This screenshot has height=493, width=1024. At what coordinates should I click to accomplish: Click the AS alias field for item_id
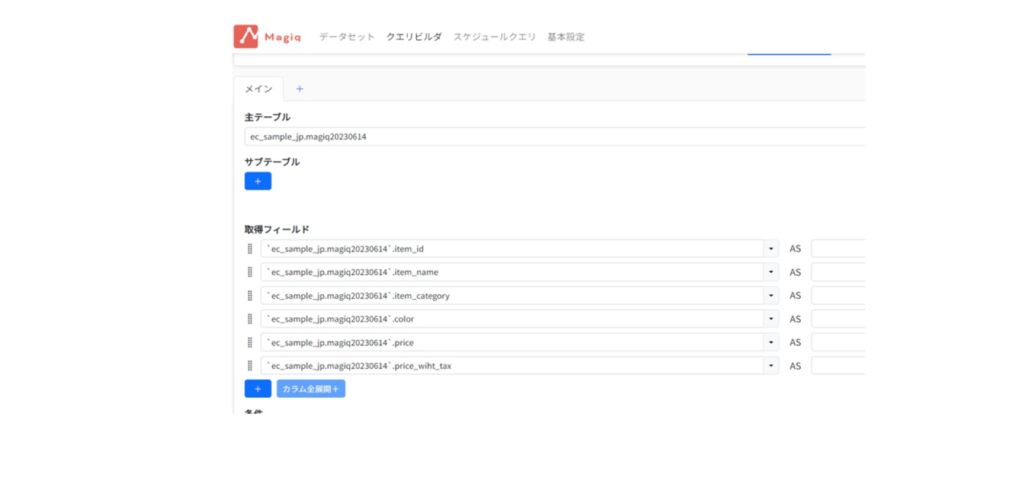pyautogui.click(x=838, y=249)
